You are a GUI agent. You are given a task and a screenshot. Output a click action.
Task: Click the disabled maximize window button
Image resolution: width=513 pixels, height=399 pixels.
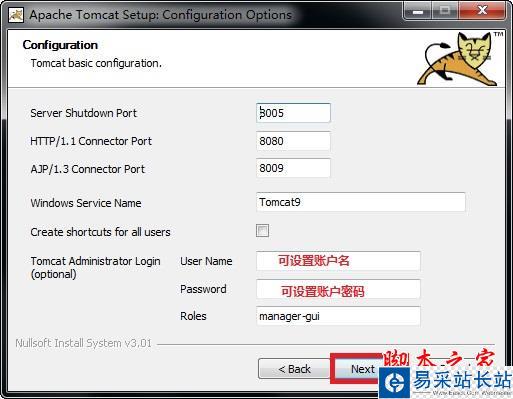(445, 11)
